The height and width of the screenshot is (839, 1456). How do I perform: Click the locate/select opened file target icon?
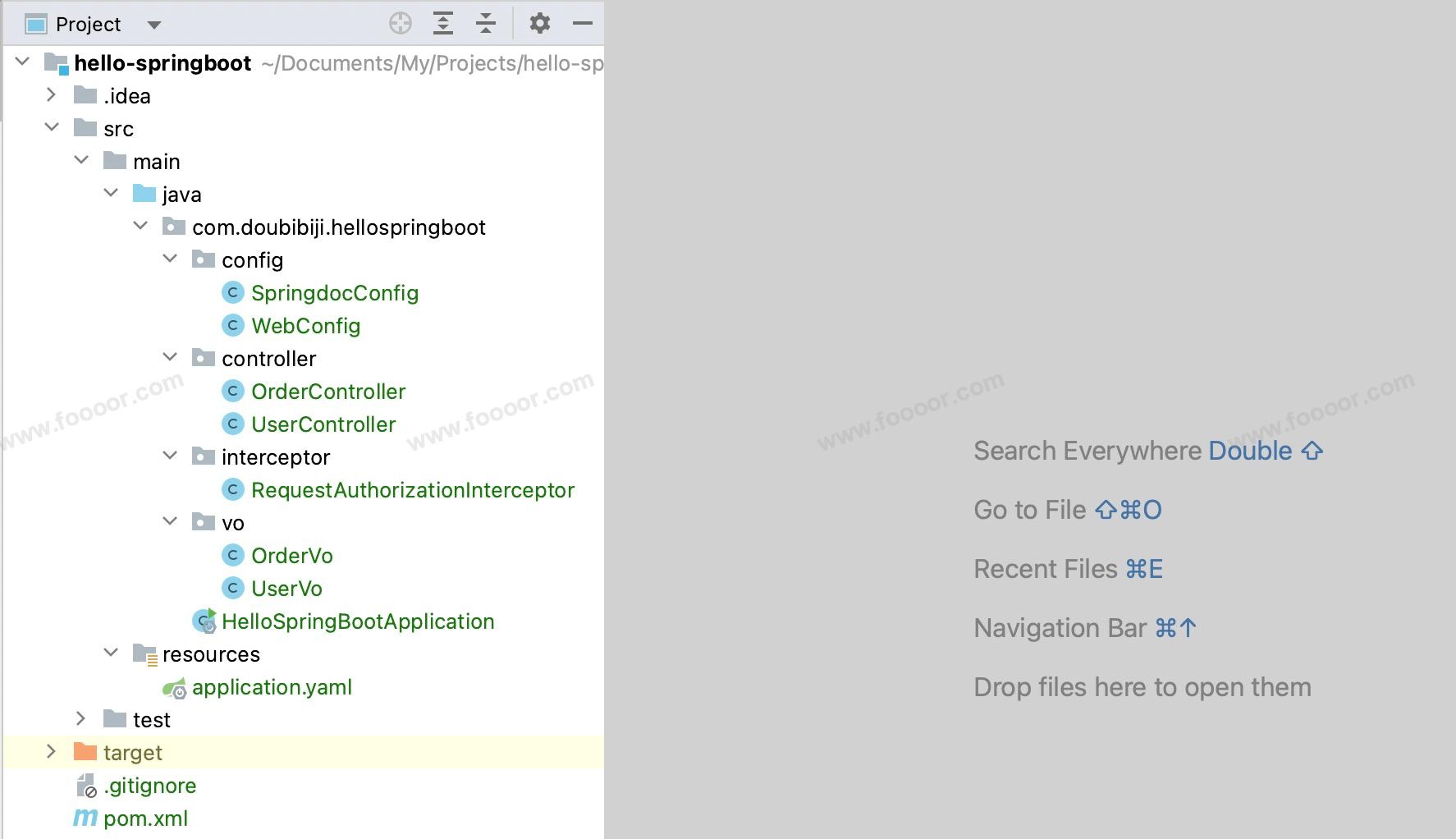[x=400, y=24]
